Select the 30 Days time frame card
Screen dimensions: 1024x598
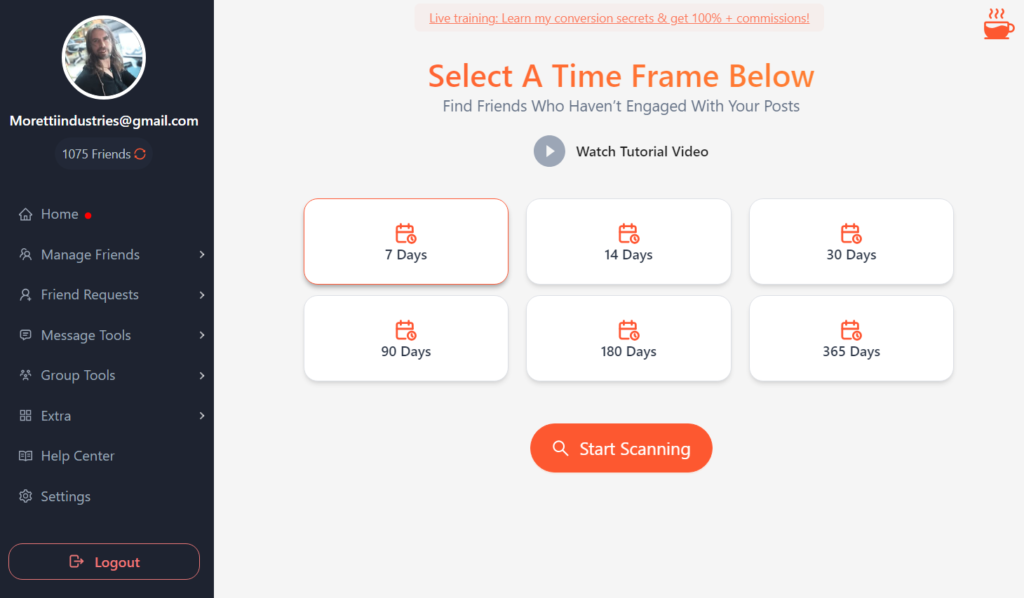tap(850, 241)
